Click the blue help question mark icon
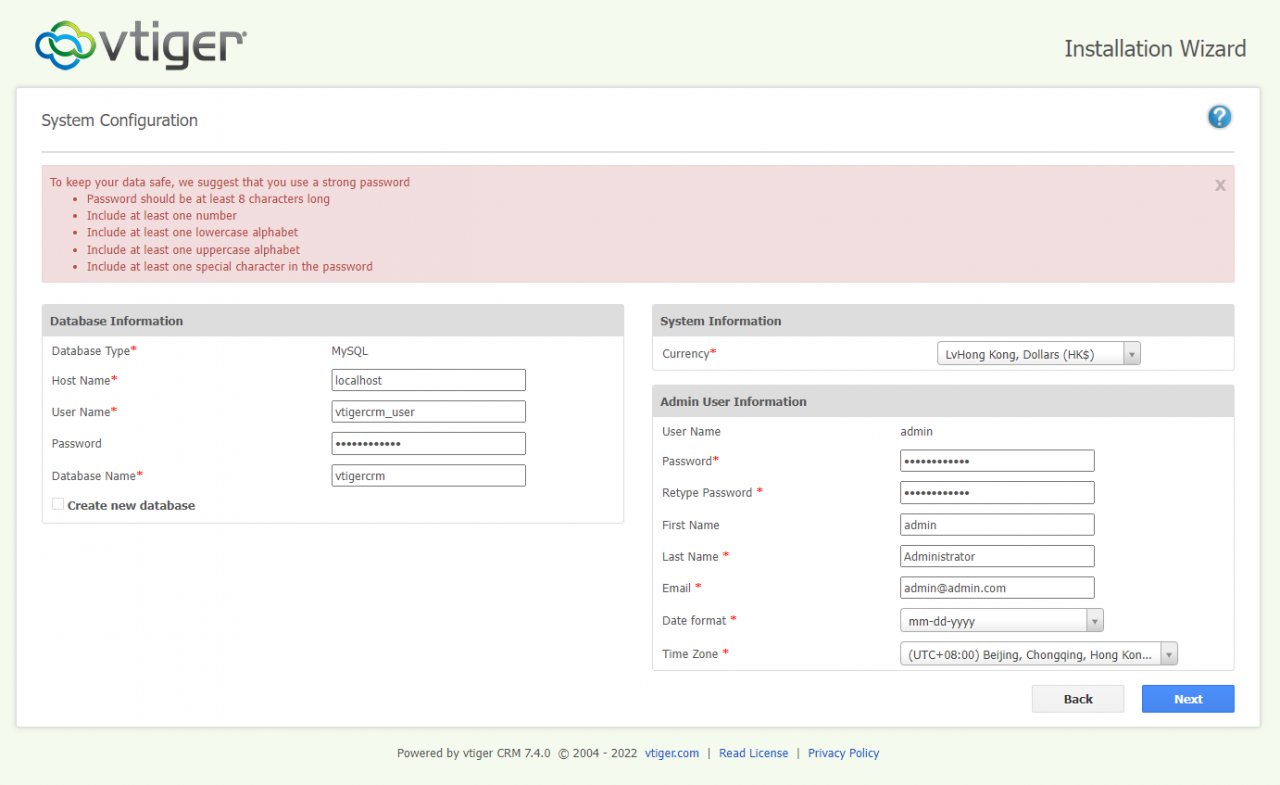Screen dimensions: 1280x785 point(1219,117)
